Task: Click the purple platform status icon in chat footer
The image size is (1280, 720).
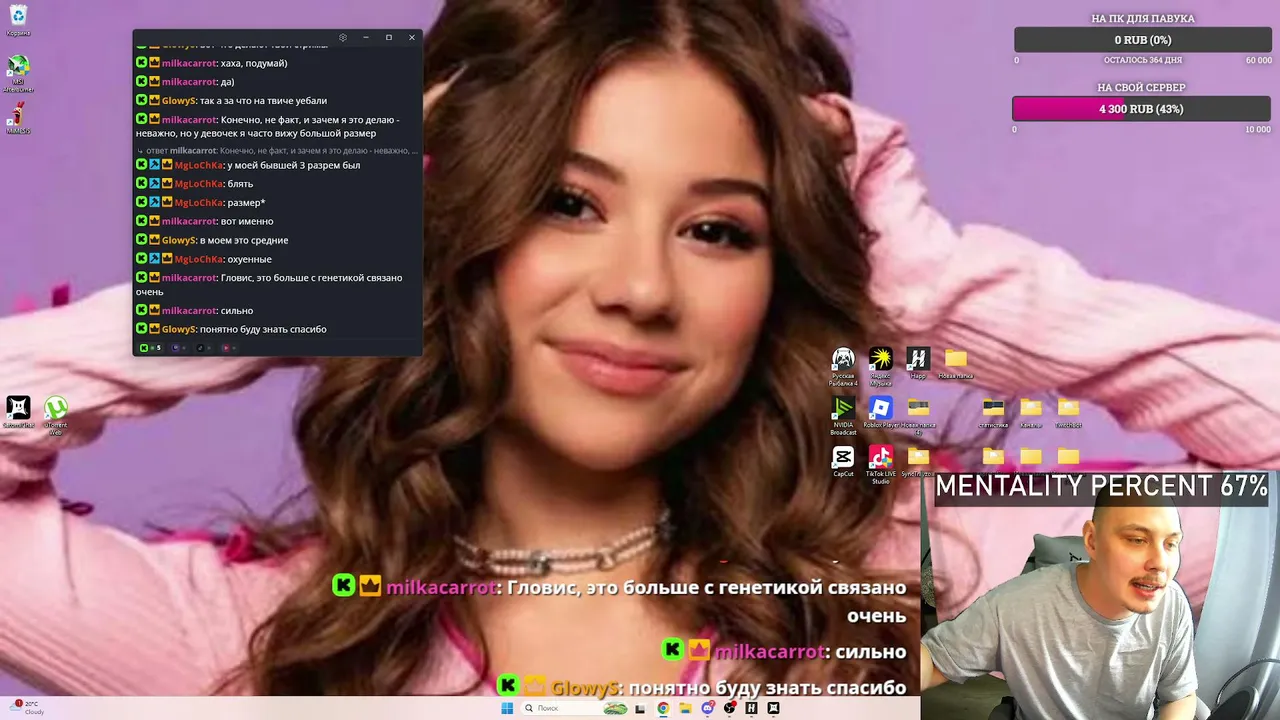Action: tap(176, 348)
